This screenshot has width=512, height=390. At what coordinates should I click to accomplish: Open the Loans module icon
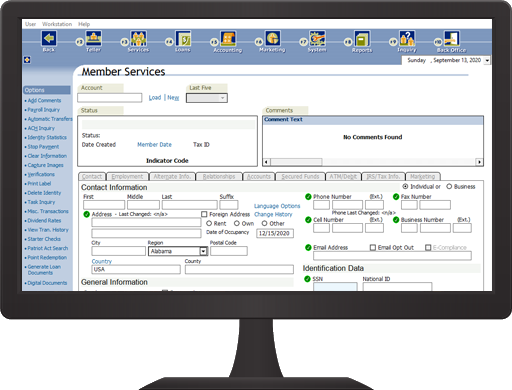tap(183, 38)
